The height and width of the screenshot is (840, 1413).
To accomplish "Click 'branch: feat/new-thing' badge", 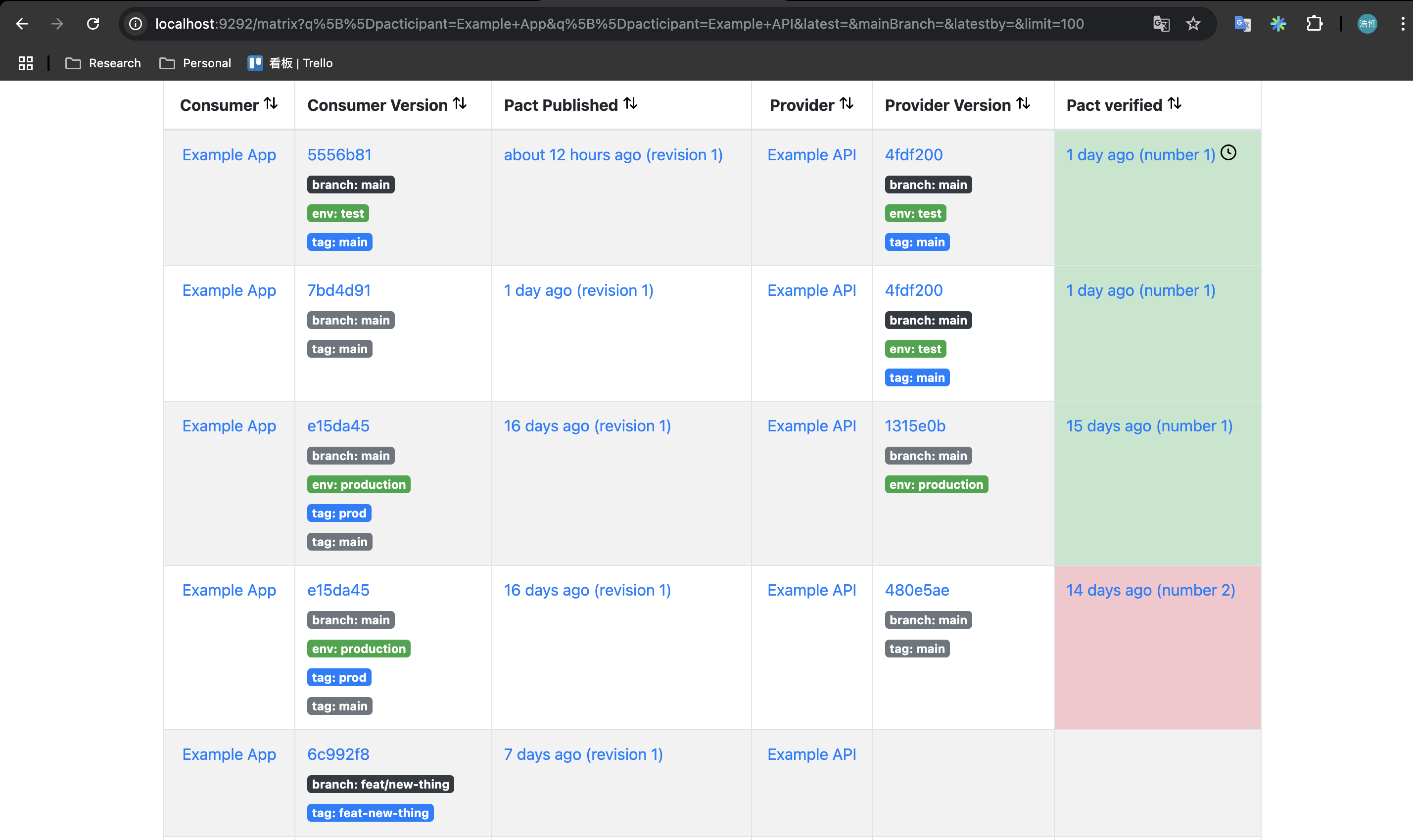I will 380,784.
